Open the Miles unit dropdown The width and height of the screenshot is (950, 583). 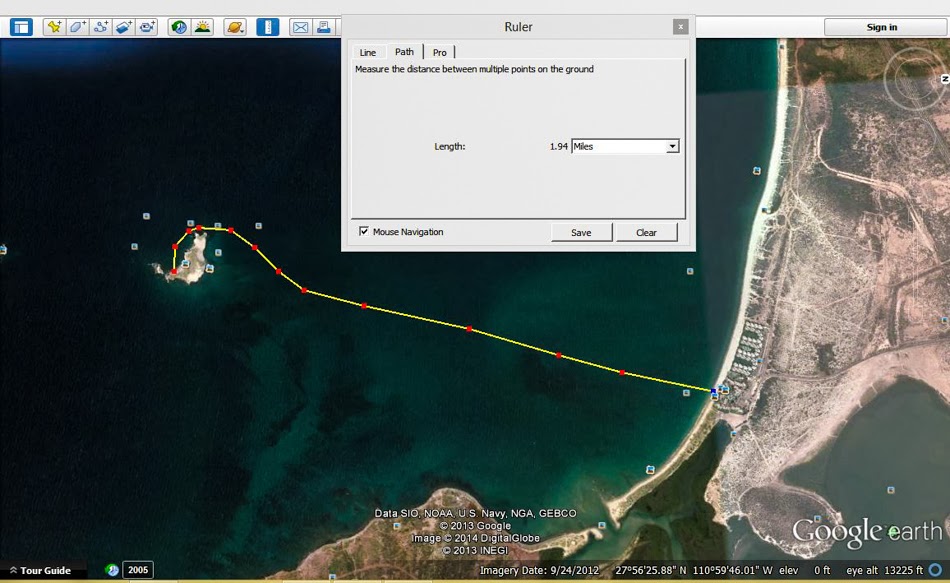tap(672, 146)
